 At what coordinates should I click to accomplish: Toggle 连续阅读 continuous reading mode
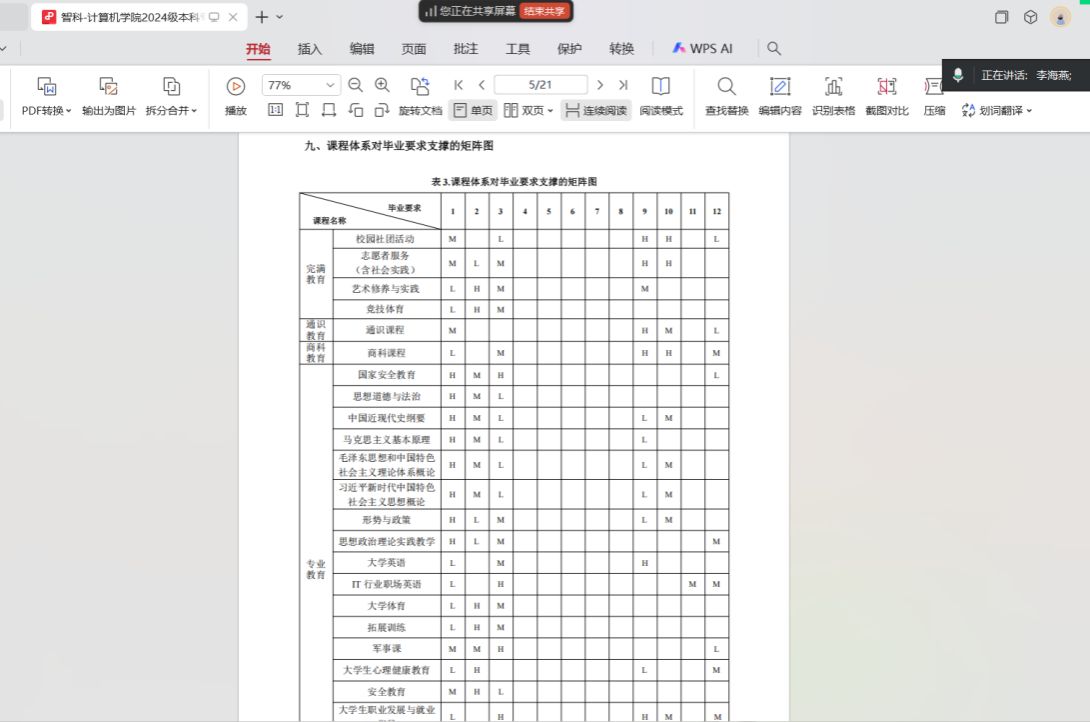595,111
